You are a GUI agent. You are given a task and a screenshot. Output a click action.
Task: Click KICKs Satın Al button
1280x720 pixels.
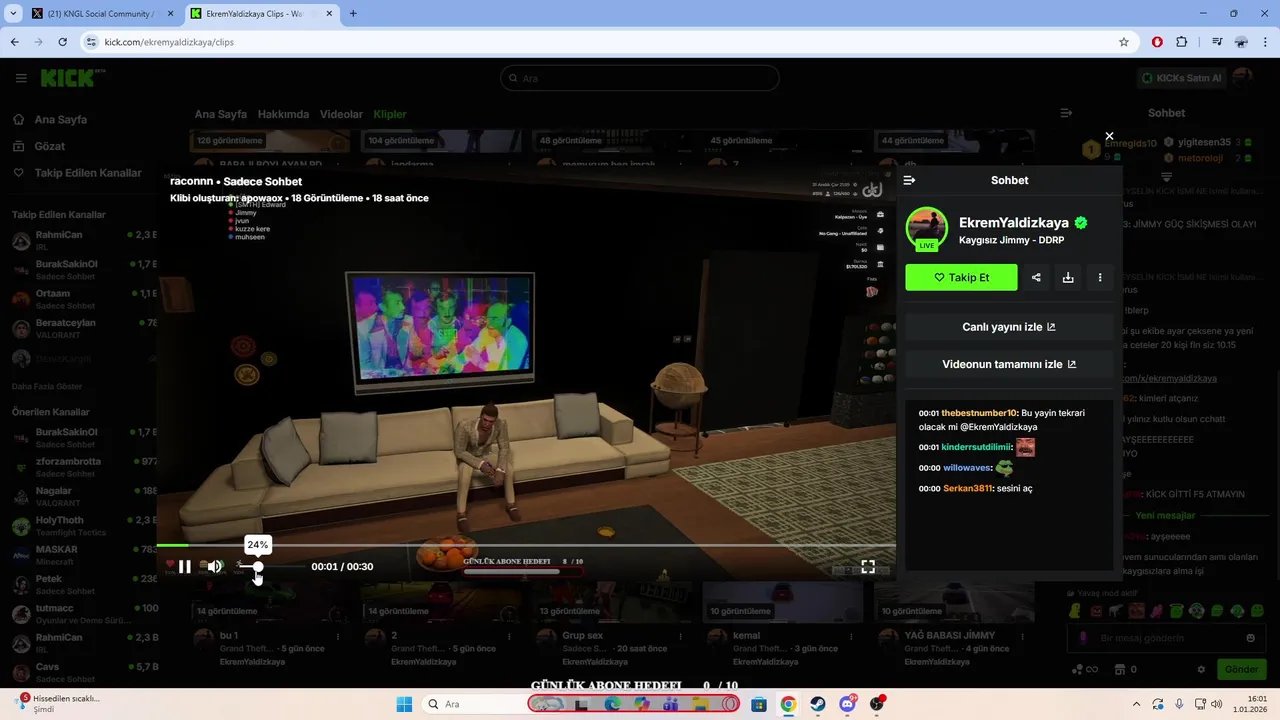pyautogui.click(x=1182, y=78)
